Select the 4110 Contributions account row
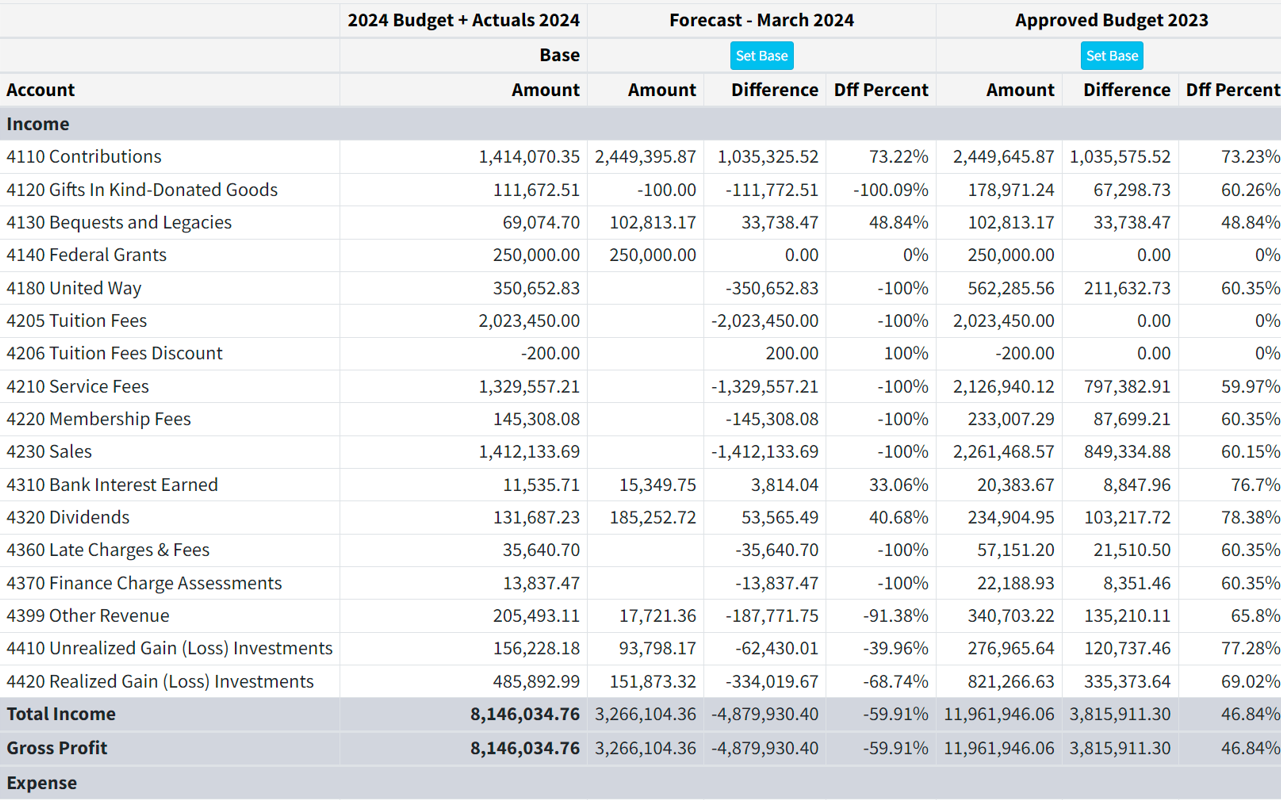This screenshot has width=1281, height=800. coord(640,157)
